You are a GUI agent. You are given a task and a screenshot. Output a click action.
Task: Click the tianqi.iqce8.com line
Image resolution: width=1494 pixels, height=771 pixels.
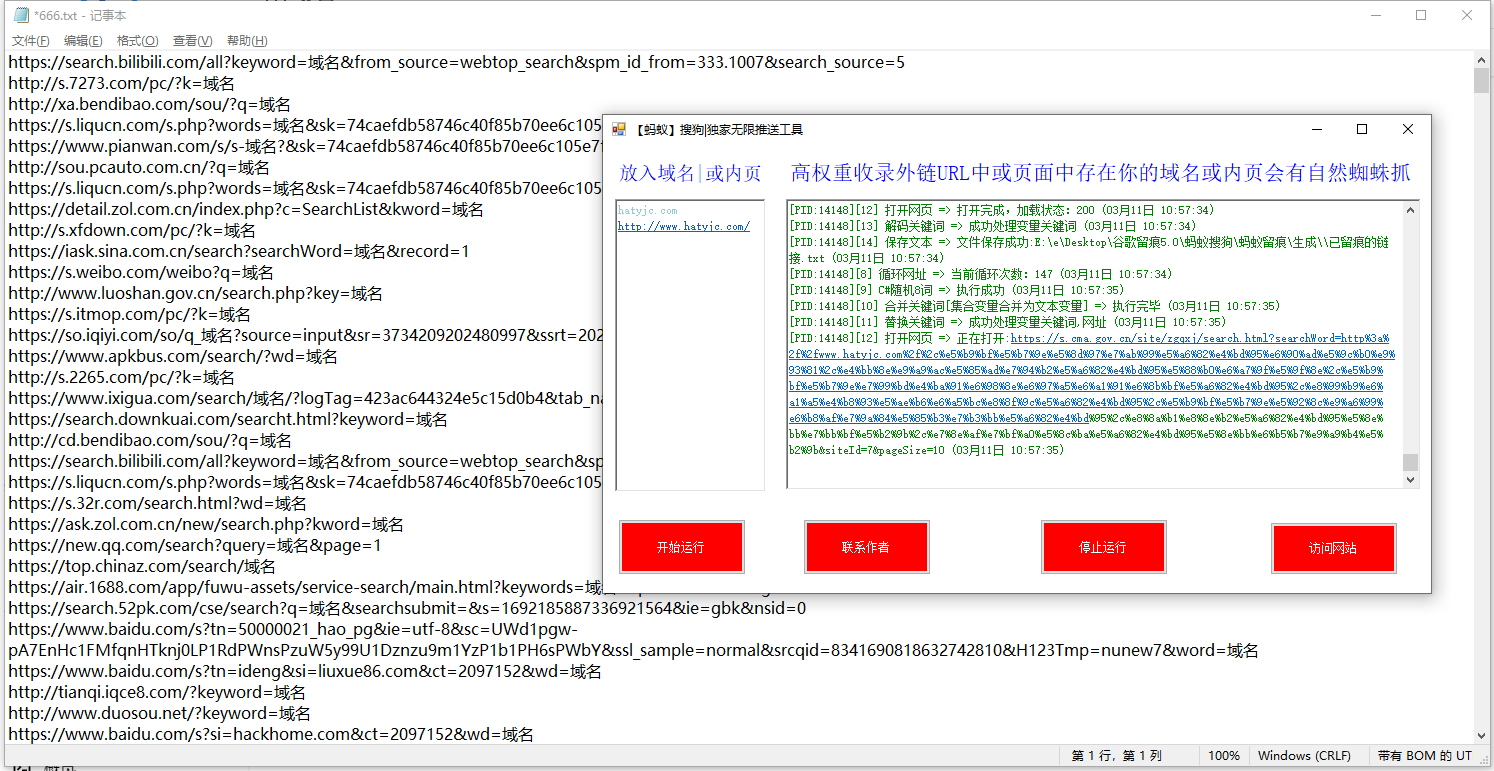(x=157, y=692)
